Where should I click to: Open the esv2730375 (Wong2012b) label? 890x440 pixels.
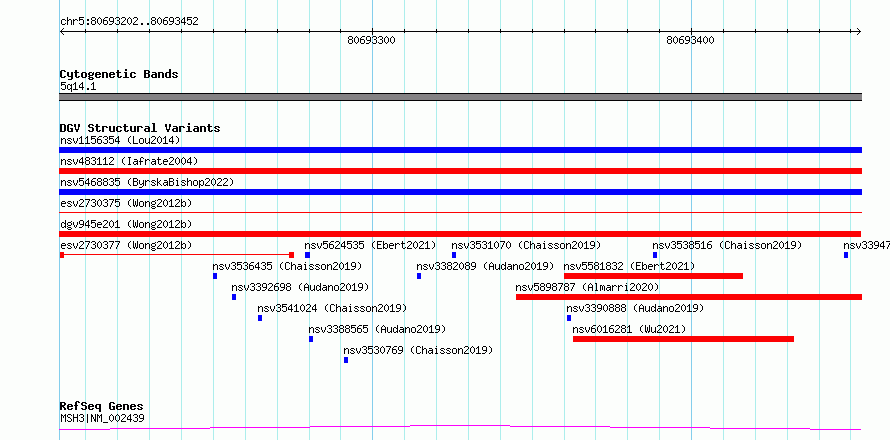coord(126,203)
